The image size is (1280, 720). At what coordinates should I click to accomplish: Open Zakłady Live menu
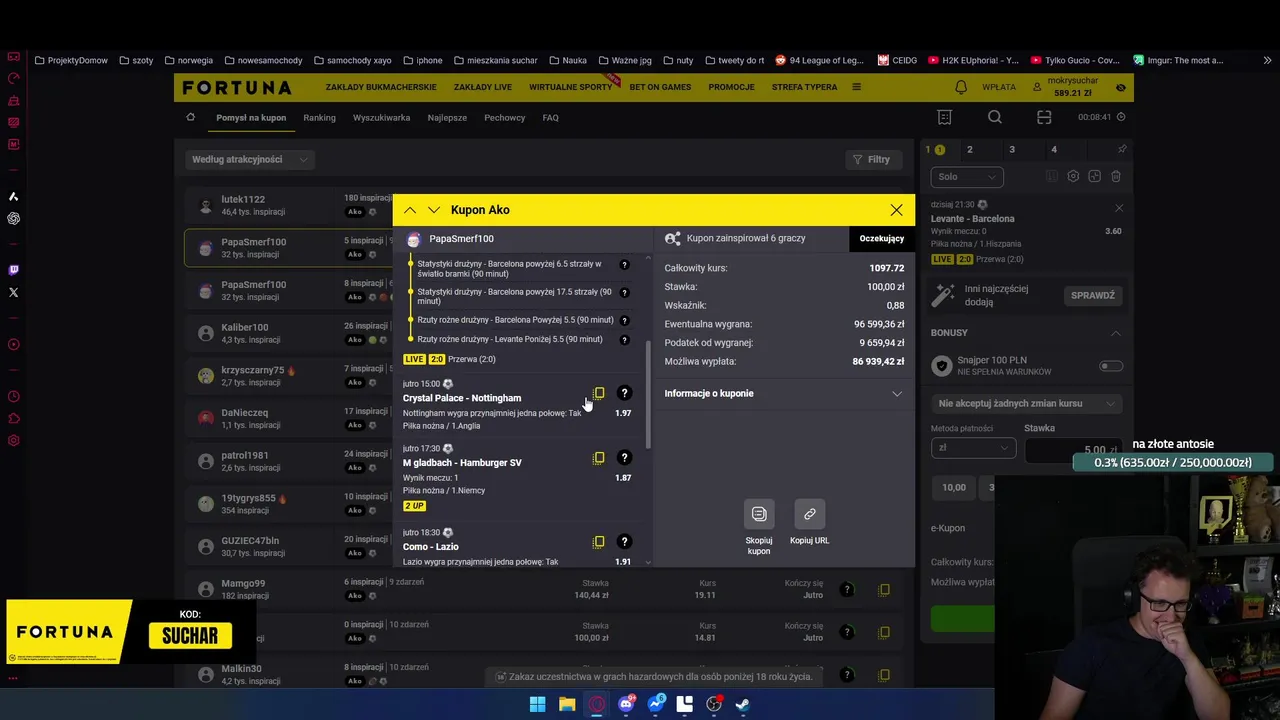click(x=483, y=87)
